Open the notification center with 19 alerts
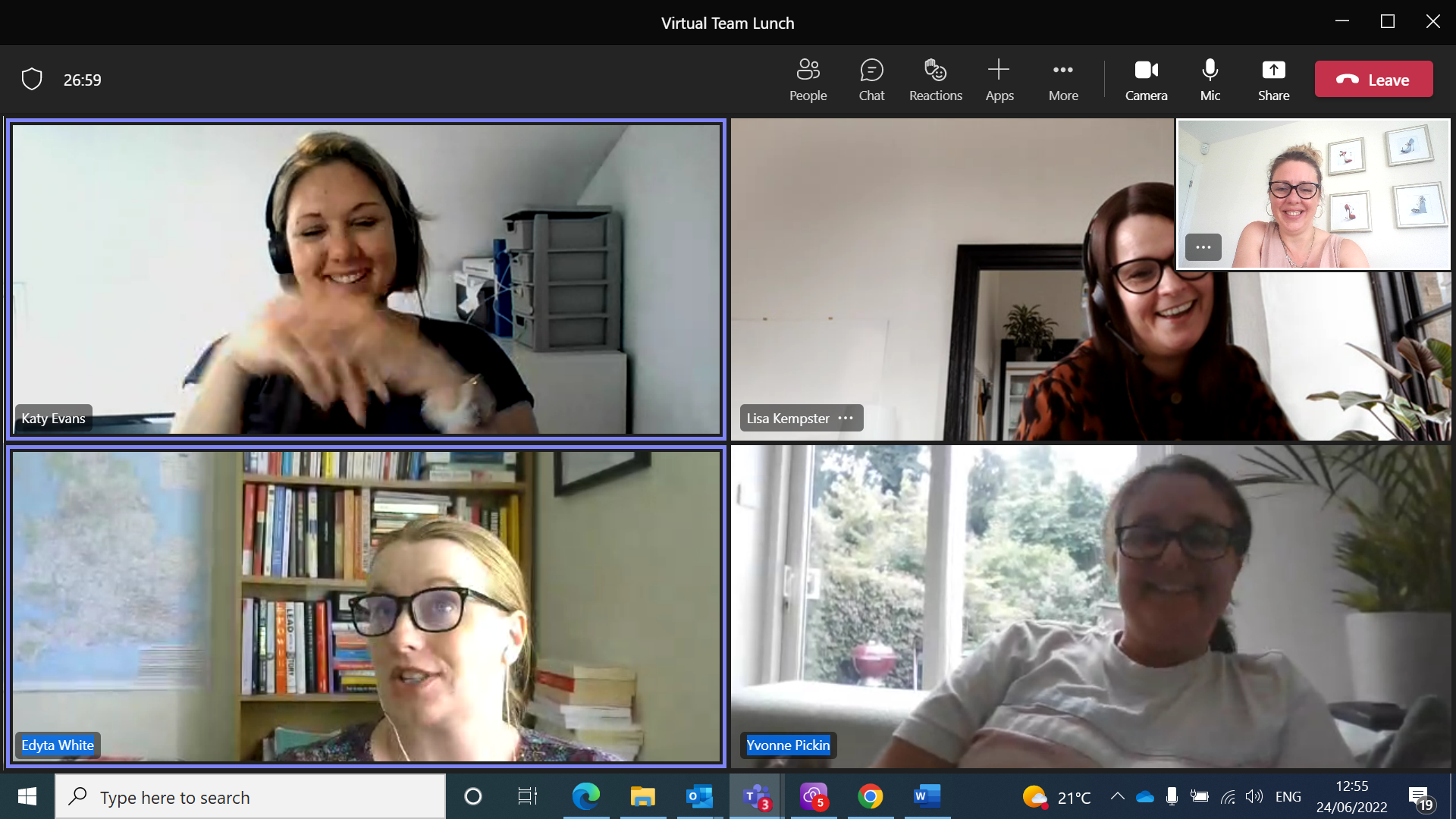 click(1420, 798)
